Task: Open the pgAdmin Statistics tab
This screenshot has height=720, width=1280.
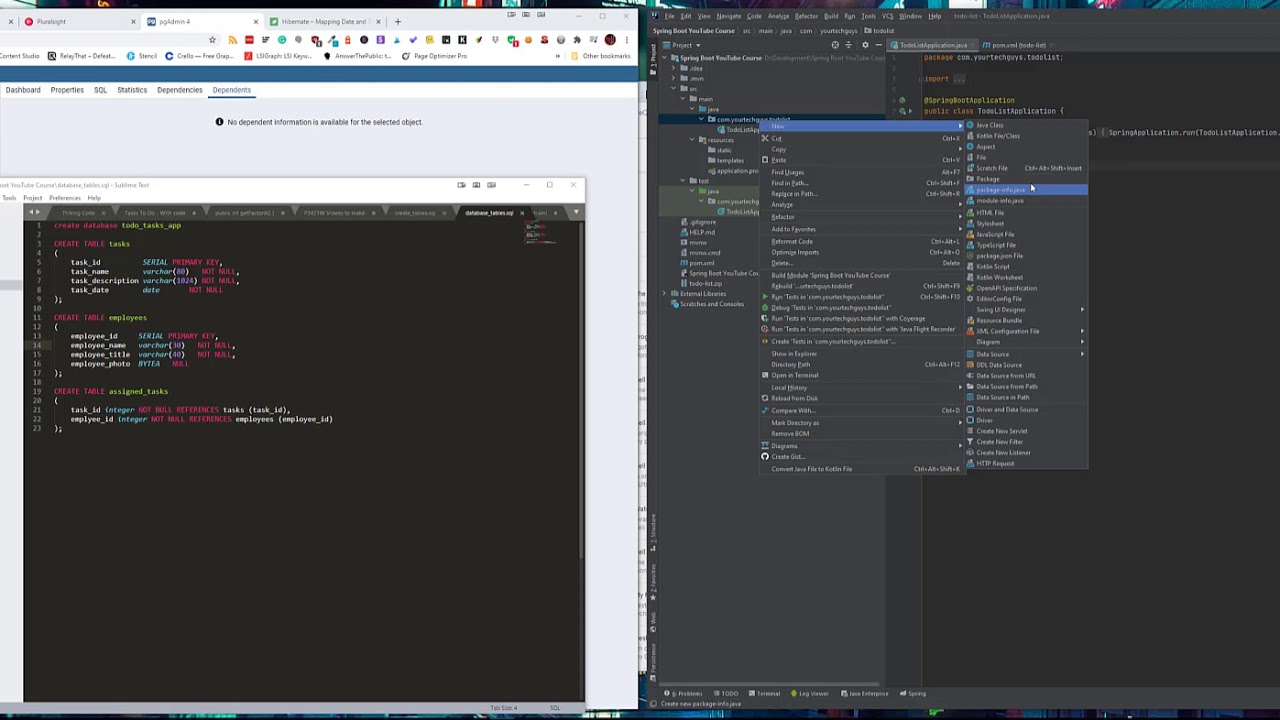Action: point(132,90)
